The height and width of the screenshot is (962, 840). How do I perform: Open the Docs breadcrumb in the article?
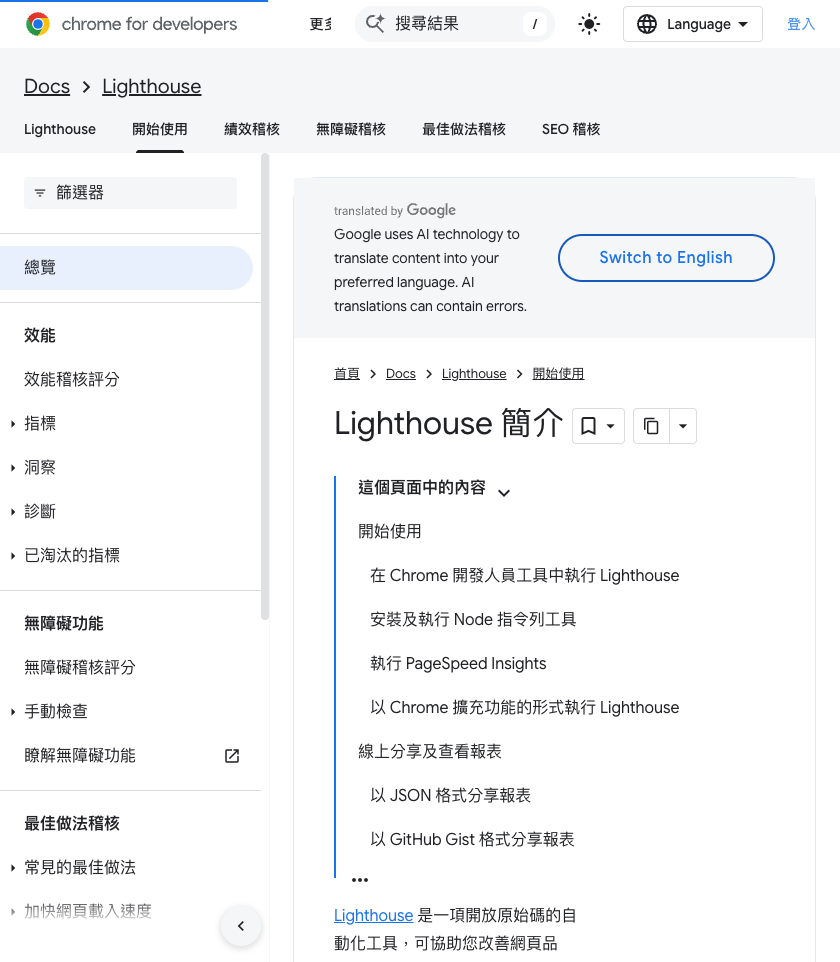(401, 374)
